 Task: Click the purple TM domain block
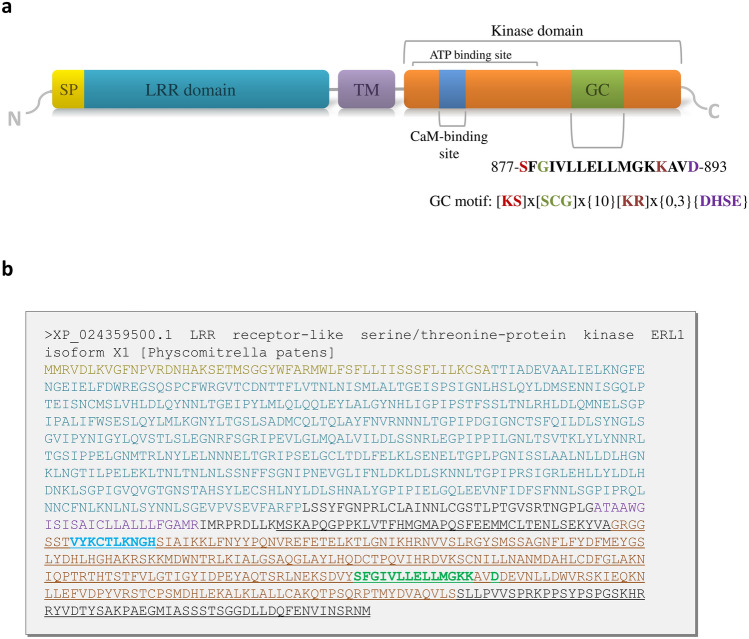coord(366,89)
